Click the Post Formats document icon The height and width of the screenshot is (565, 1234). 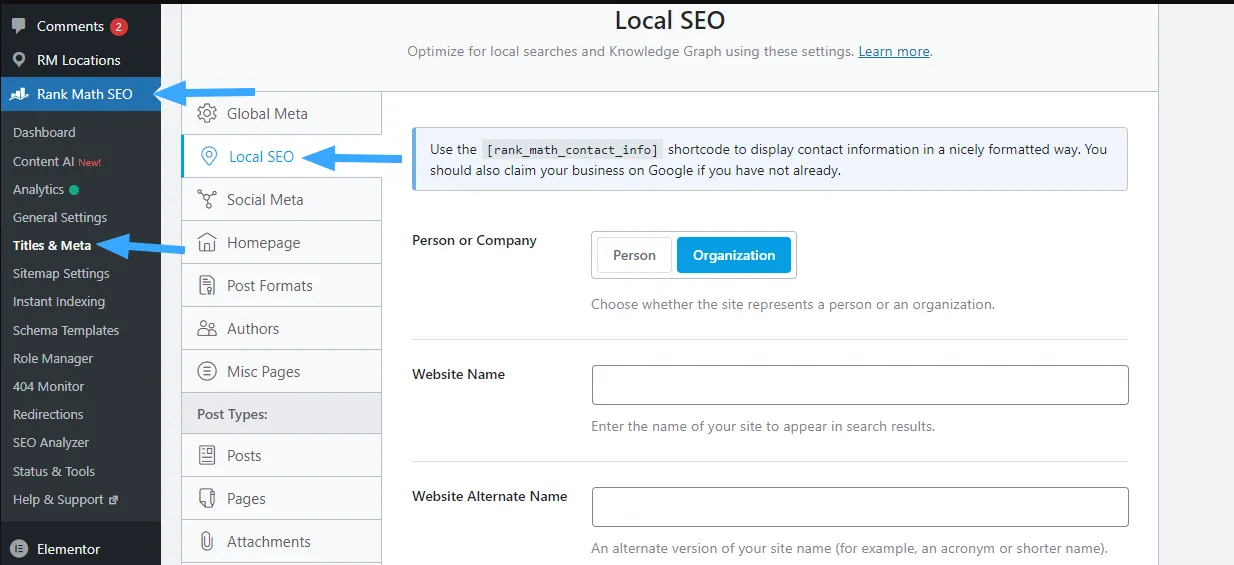click(x=207, y=285)
